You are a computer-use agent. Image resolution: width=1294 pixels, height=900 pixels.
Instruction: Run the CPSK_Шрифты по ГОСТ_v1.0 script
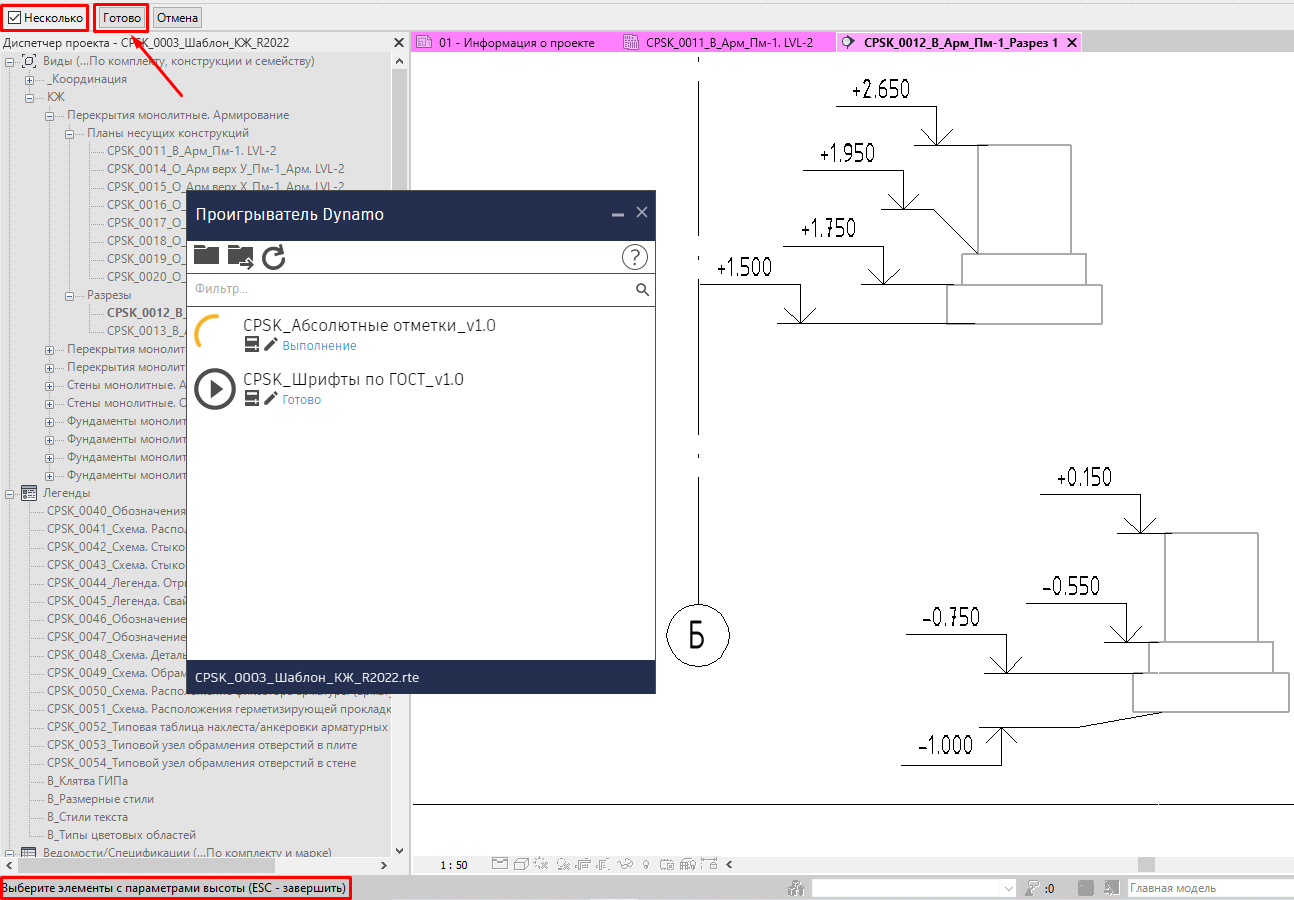coord(215,389)
